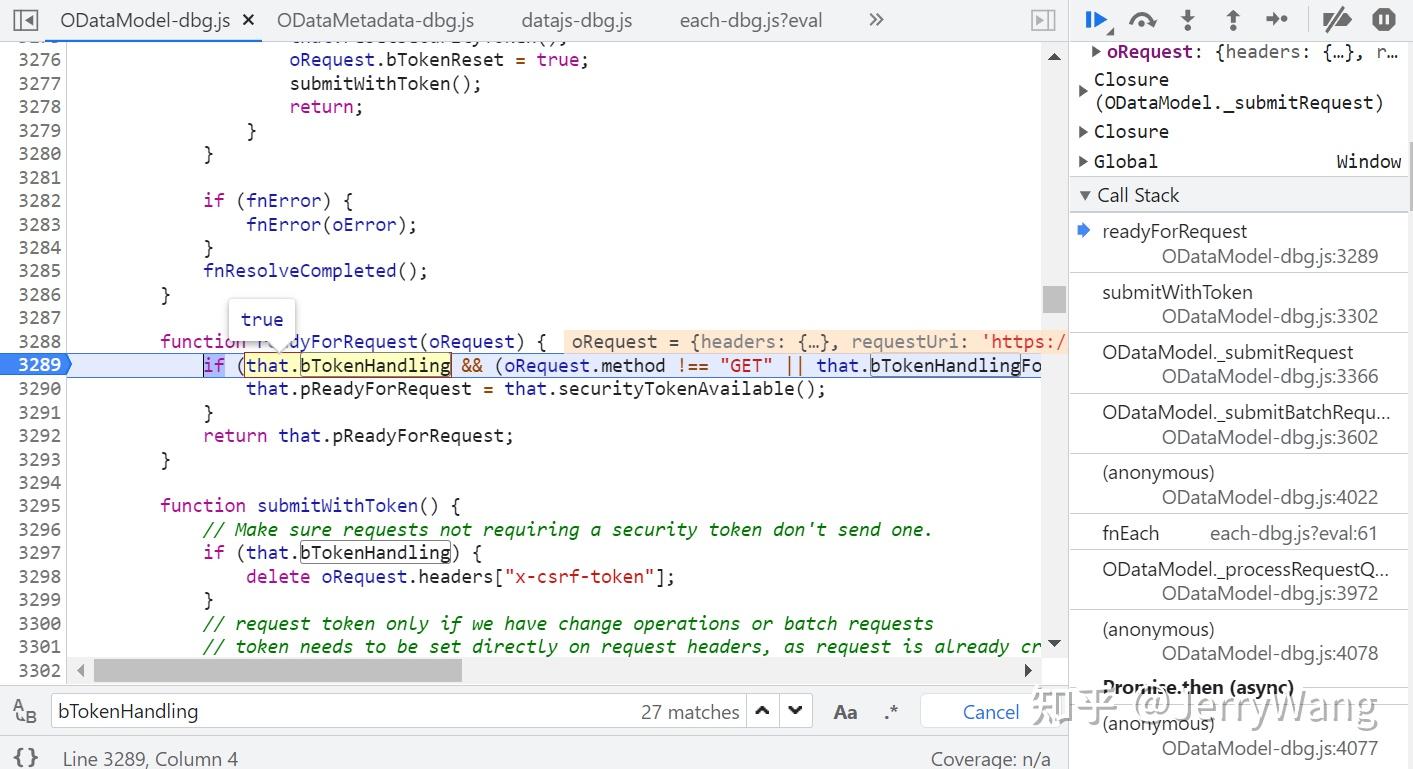Click scroll right arrow on horizontal scrollbar
The height and width of the screenshot is (769, 1413).
(1029, 670)
